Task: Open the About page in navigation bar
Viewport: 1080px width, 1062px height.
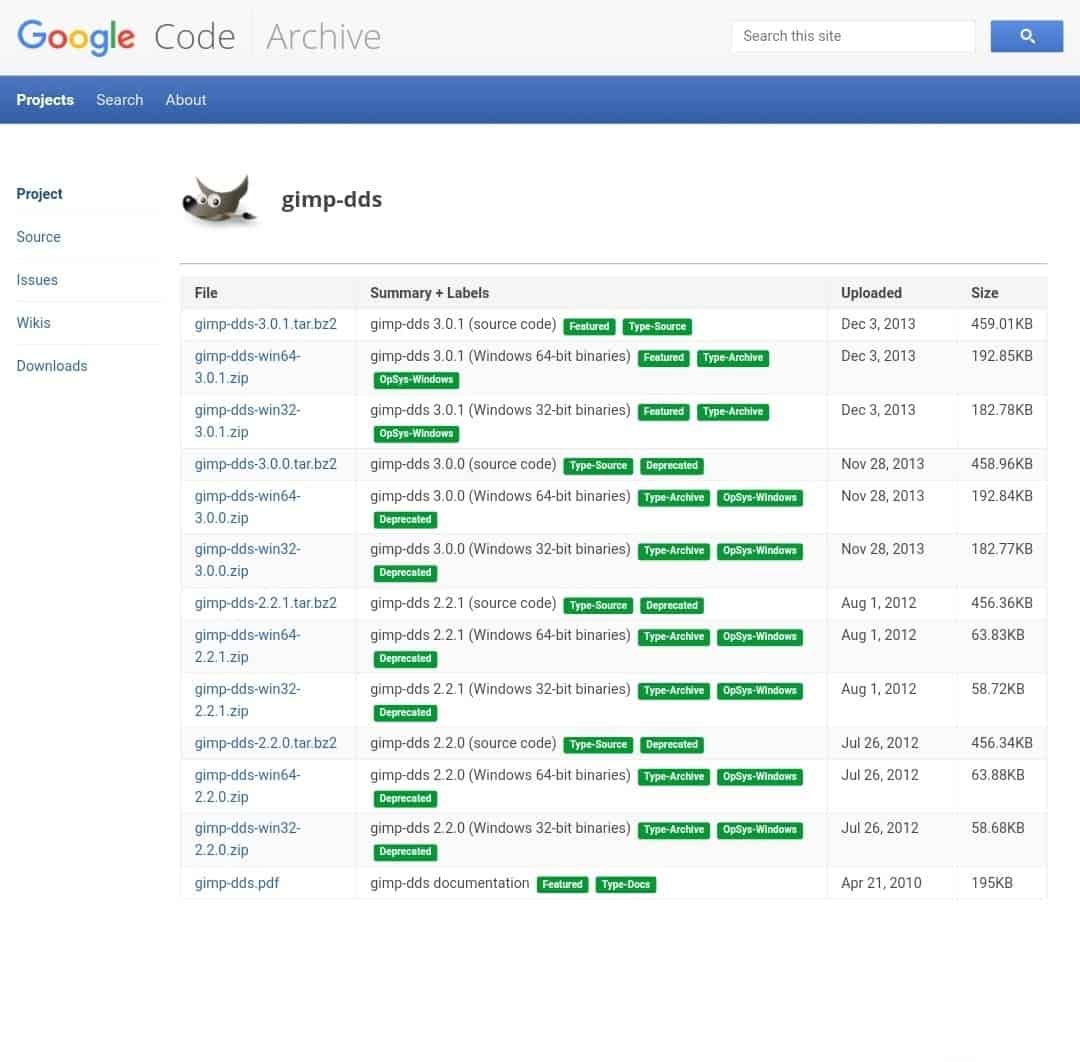Action: coord(185,100)
